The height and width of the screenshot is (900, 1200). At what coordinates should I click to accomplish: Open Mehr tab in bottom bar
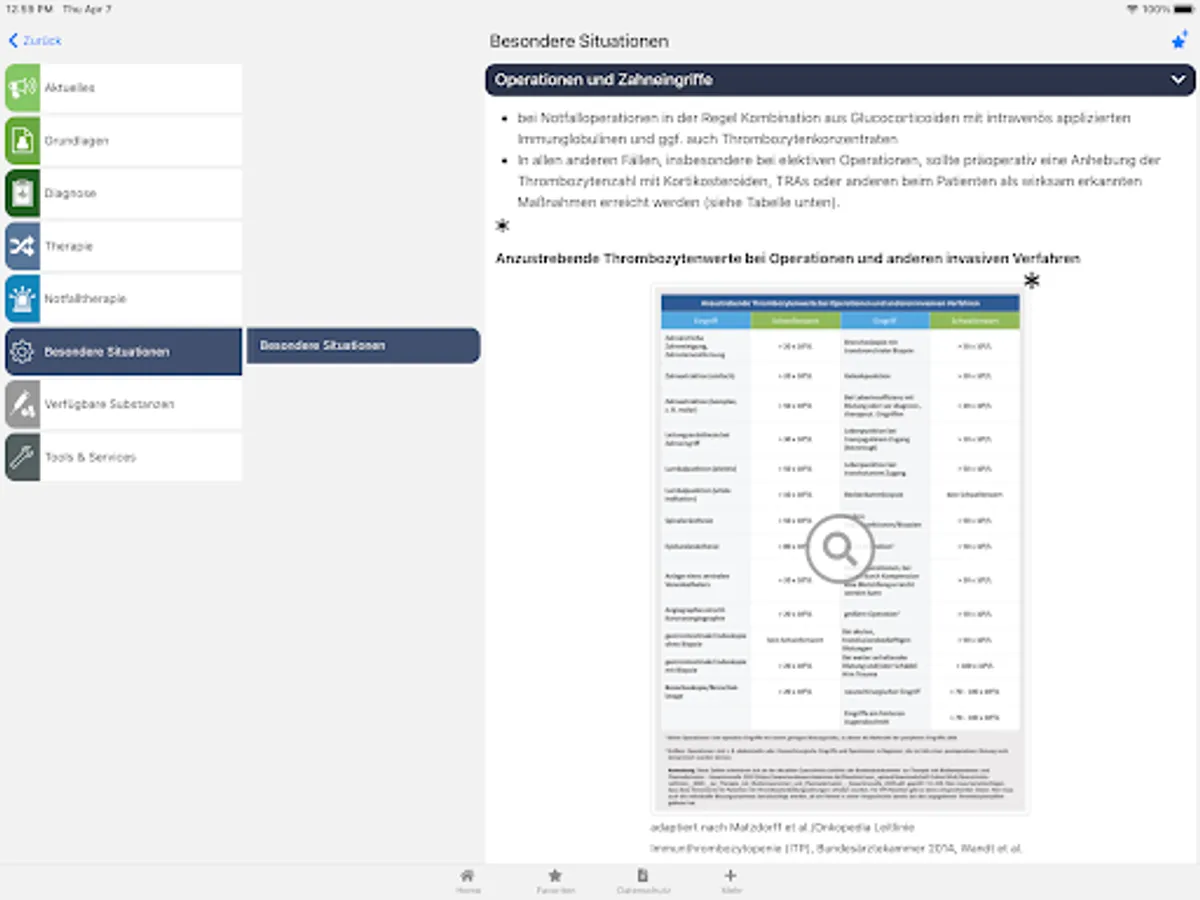click(730, 881)
